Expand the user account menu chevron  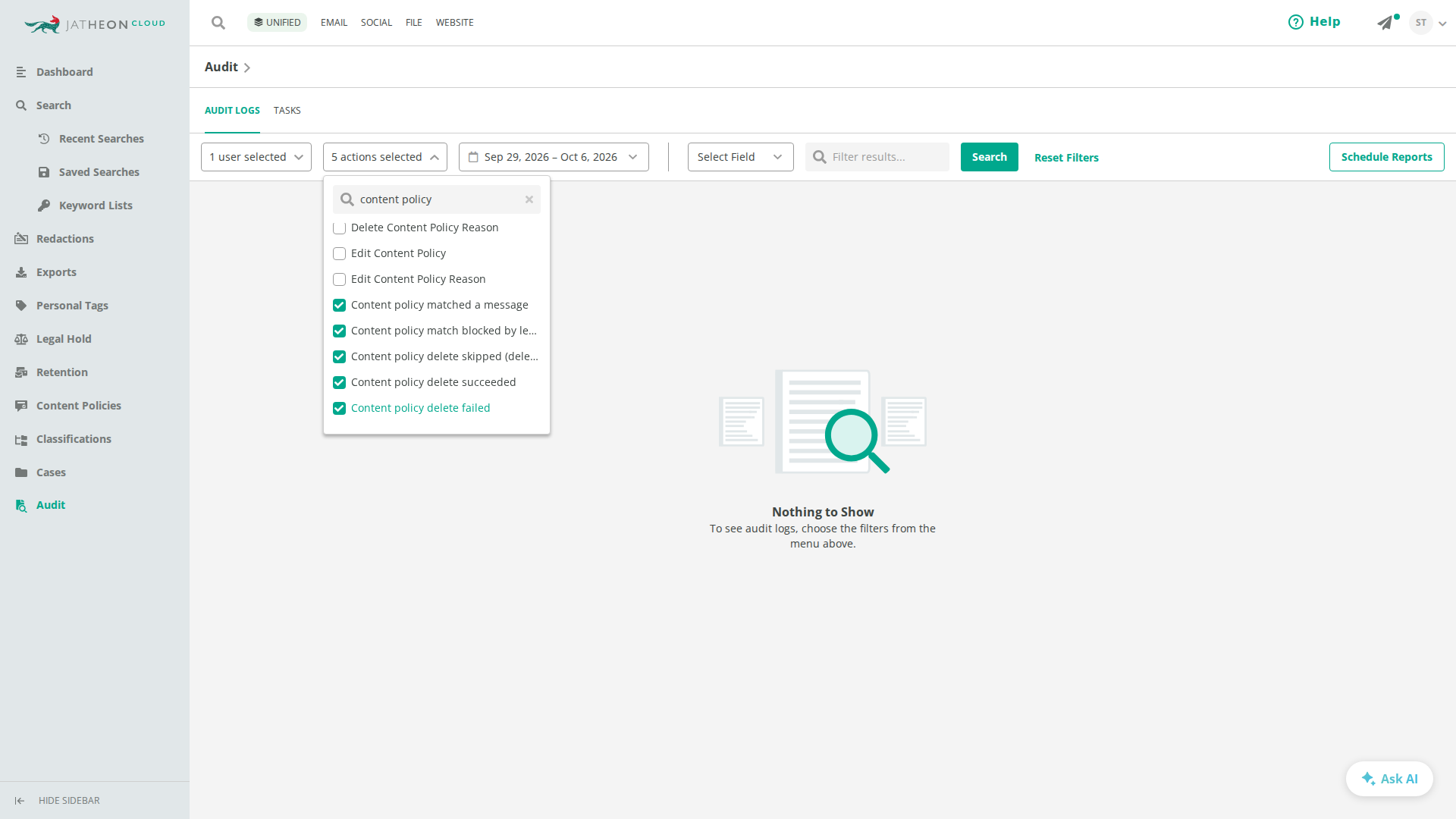click(x=1442, y=24)
